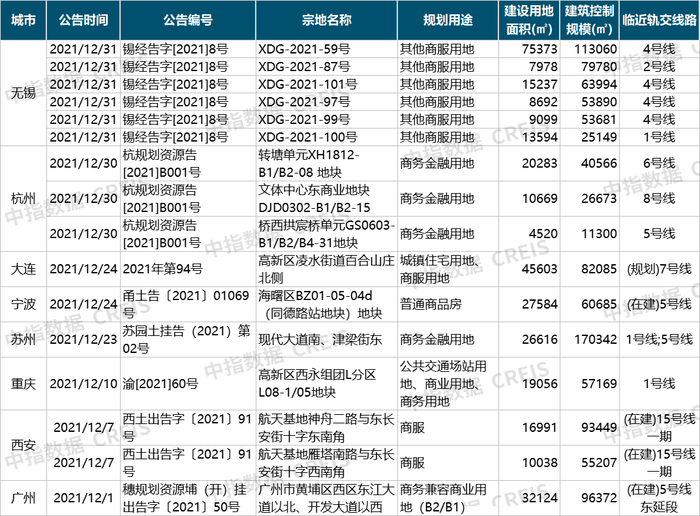Click land area value 75373
Screen dimensions: 700x516
540,49
